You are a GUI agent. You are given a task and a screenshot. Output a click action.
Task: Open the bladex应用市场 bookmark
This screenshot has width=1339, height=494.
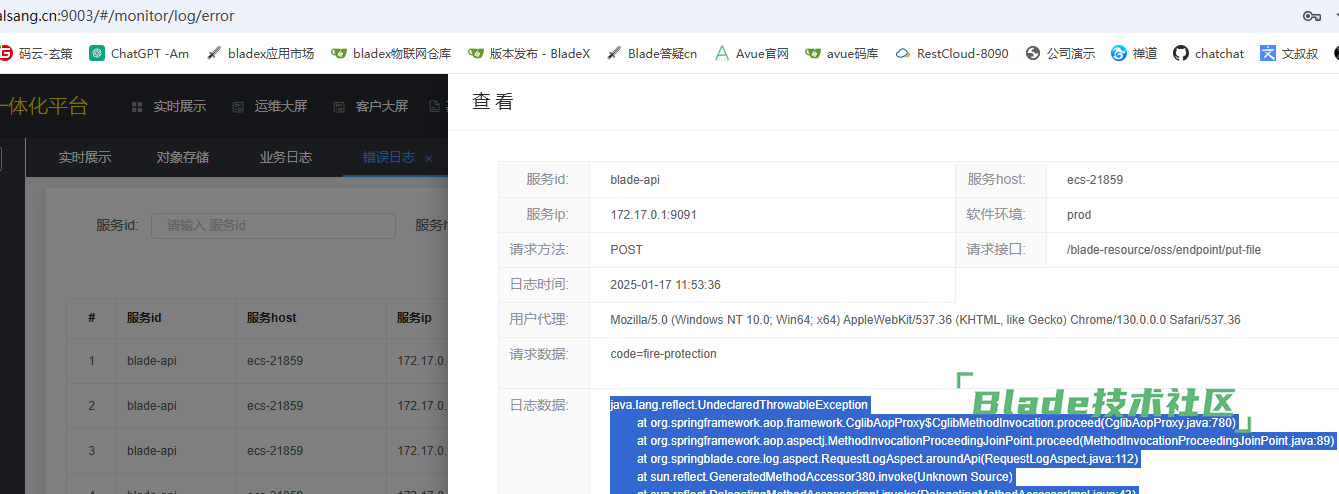click(x=260, y=53)
